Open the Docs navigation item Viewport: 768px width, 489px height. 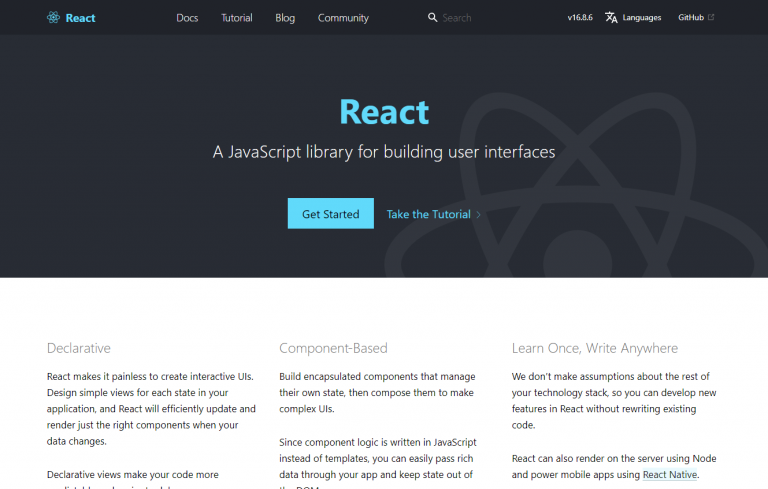[187, 18]
